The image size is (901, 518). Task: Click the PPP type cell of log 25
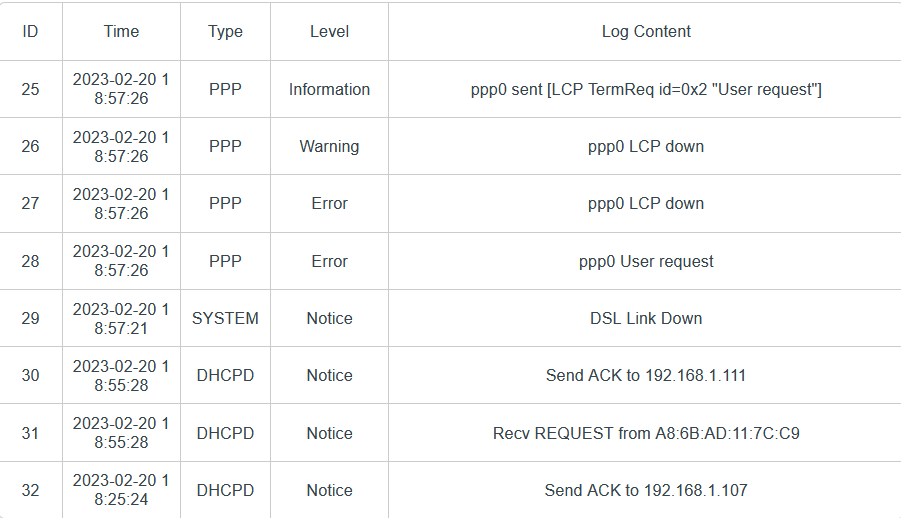click(225, 89)
